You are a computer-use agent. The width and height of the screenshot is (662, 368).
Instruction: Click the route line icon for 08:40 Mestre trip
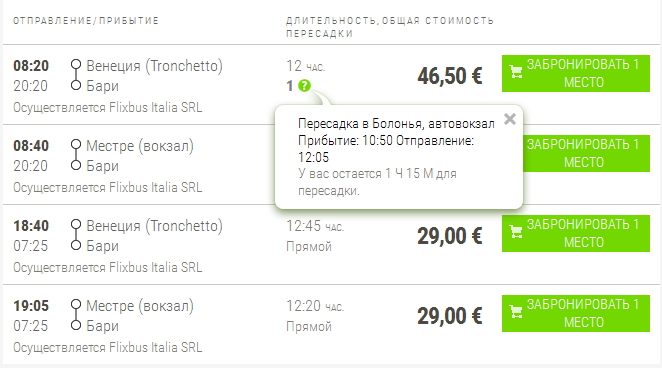(76, 155)
